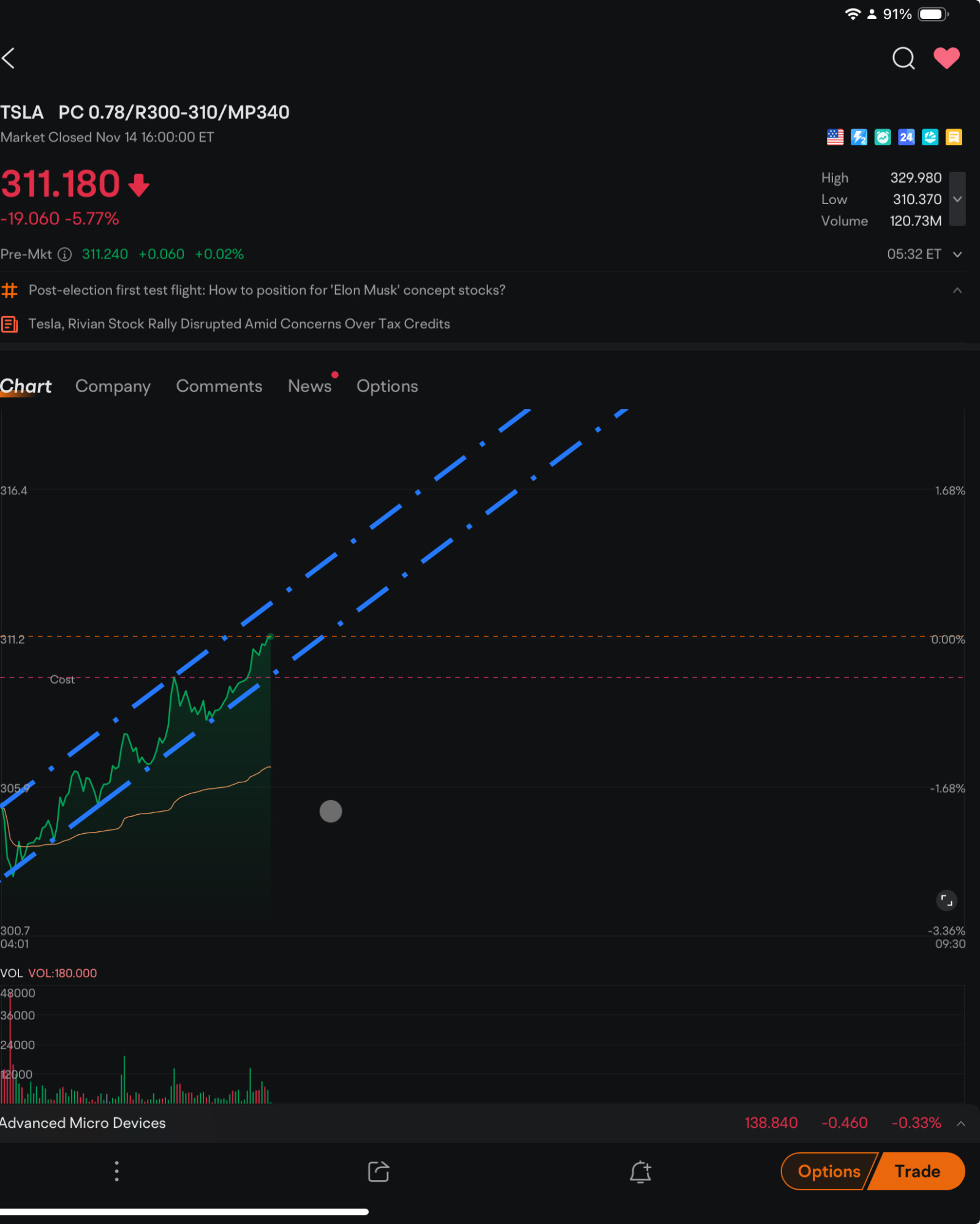Tap the Wi-Fi status icon

click(853, 14)
